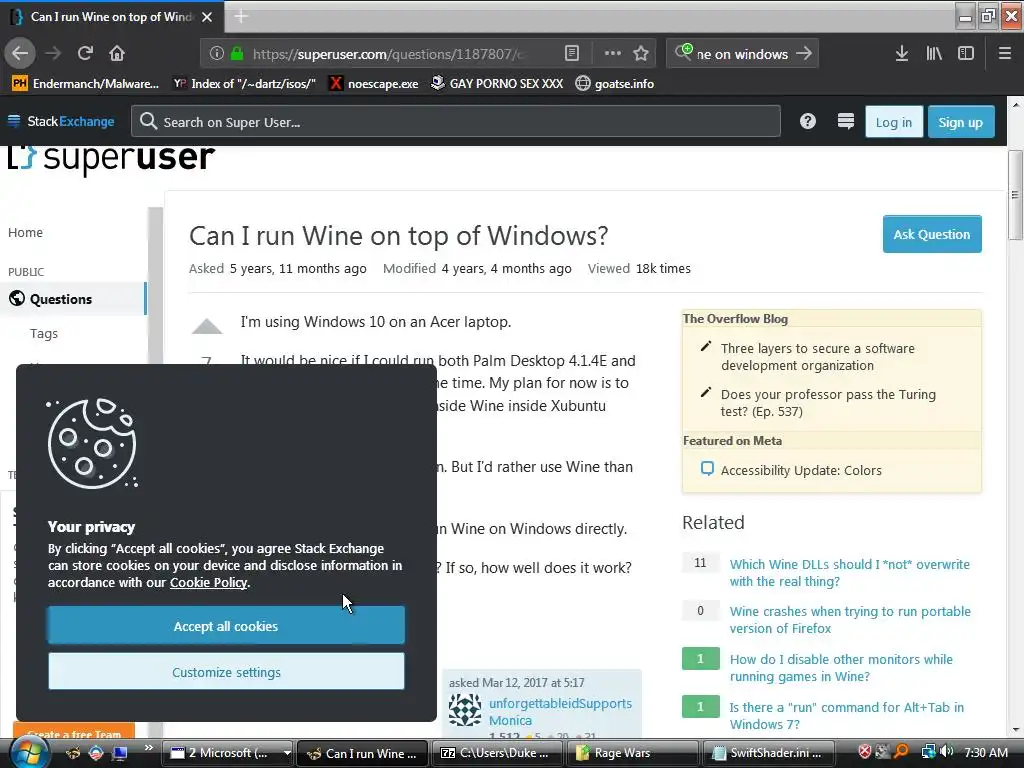Click the Search on Super User field
The width and height of the screenshot is (1024, 768).
click(x=456, y=121)
